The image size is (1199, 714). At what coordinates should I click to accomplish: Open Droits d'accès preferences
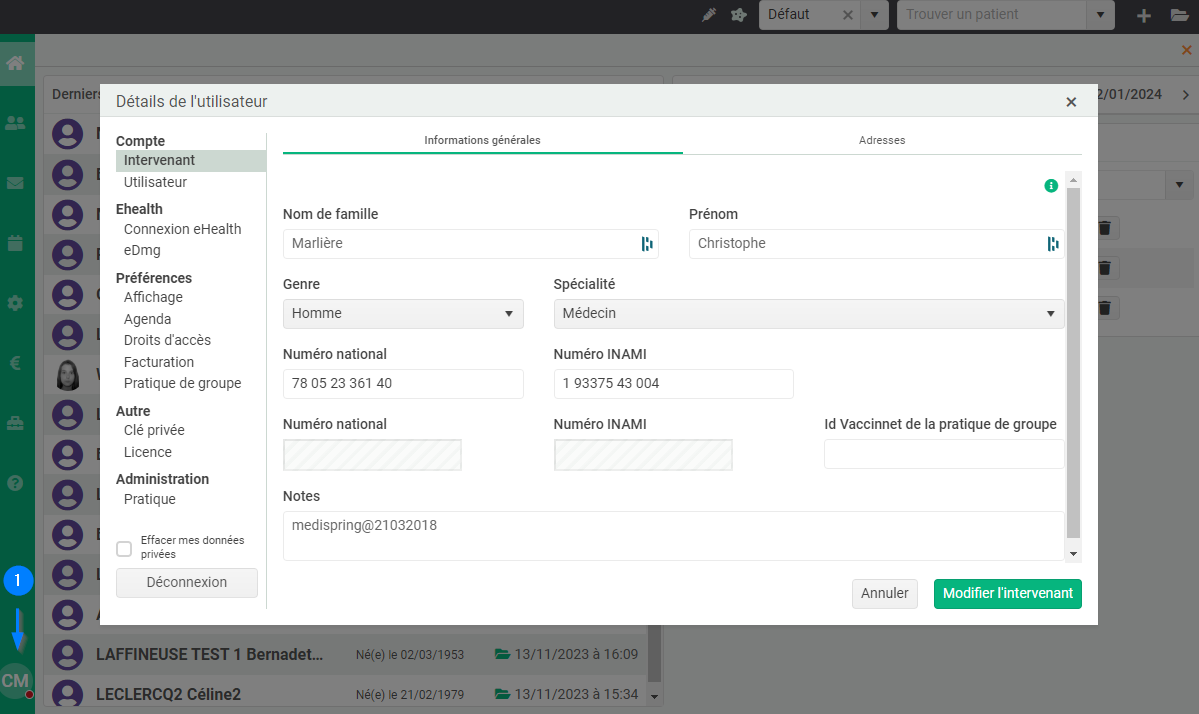(167, 340)
